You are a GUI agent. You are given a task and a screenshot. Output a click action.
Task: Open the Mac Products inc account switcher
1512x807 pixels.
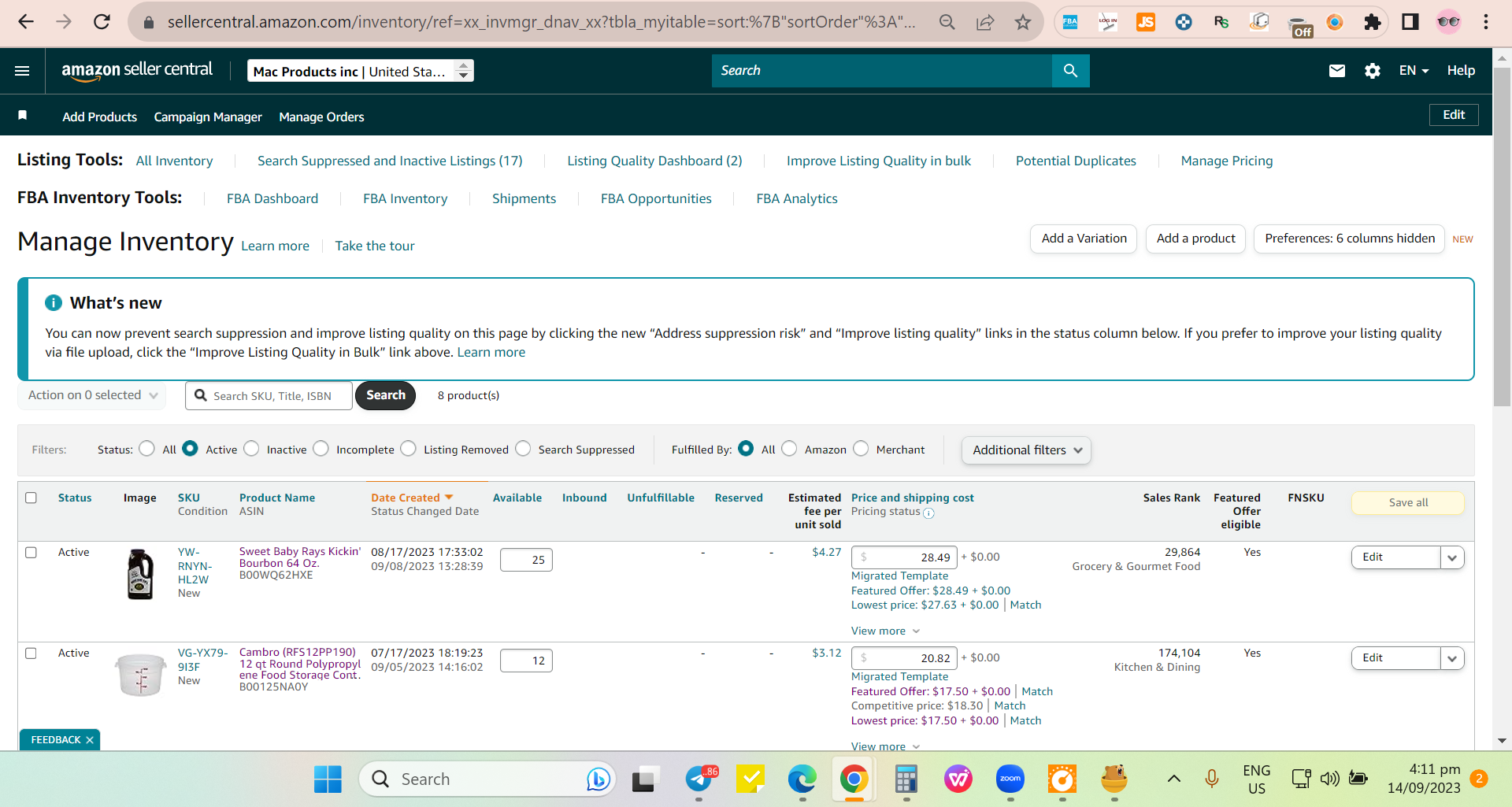pos(361,71)
